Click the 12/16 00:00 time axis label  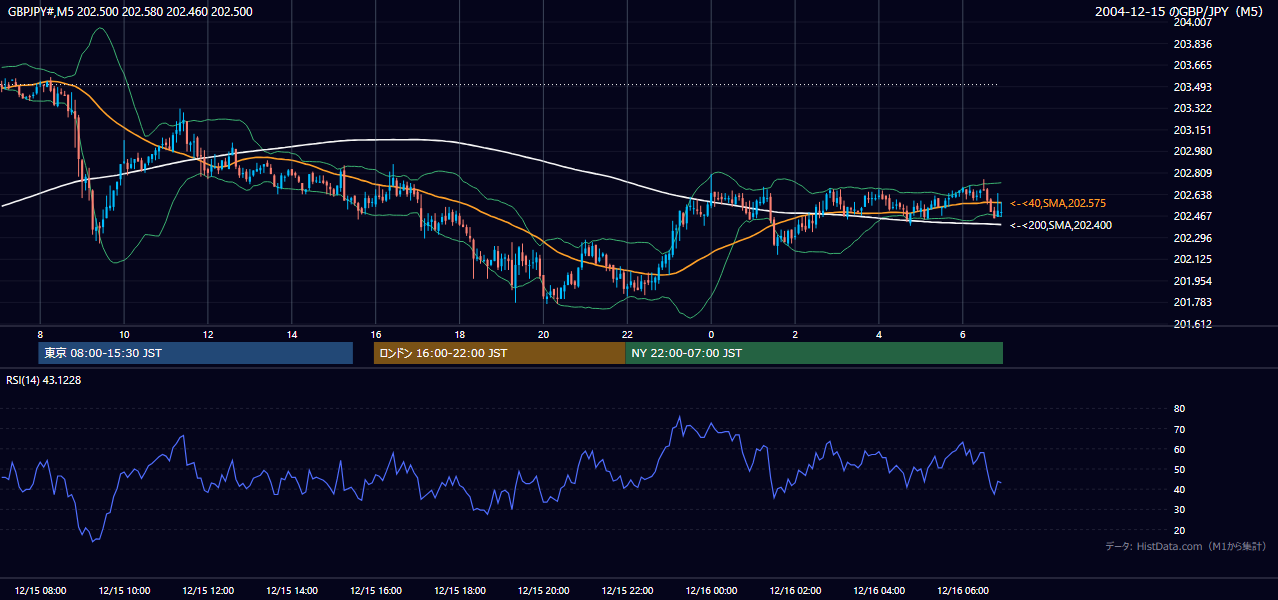(x=712, y=590)
